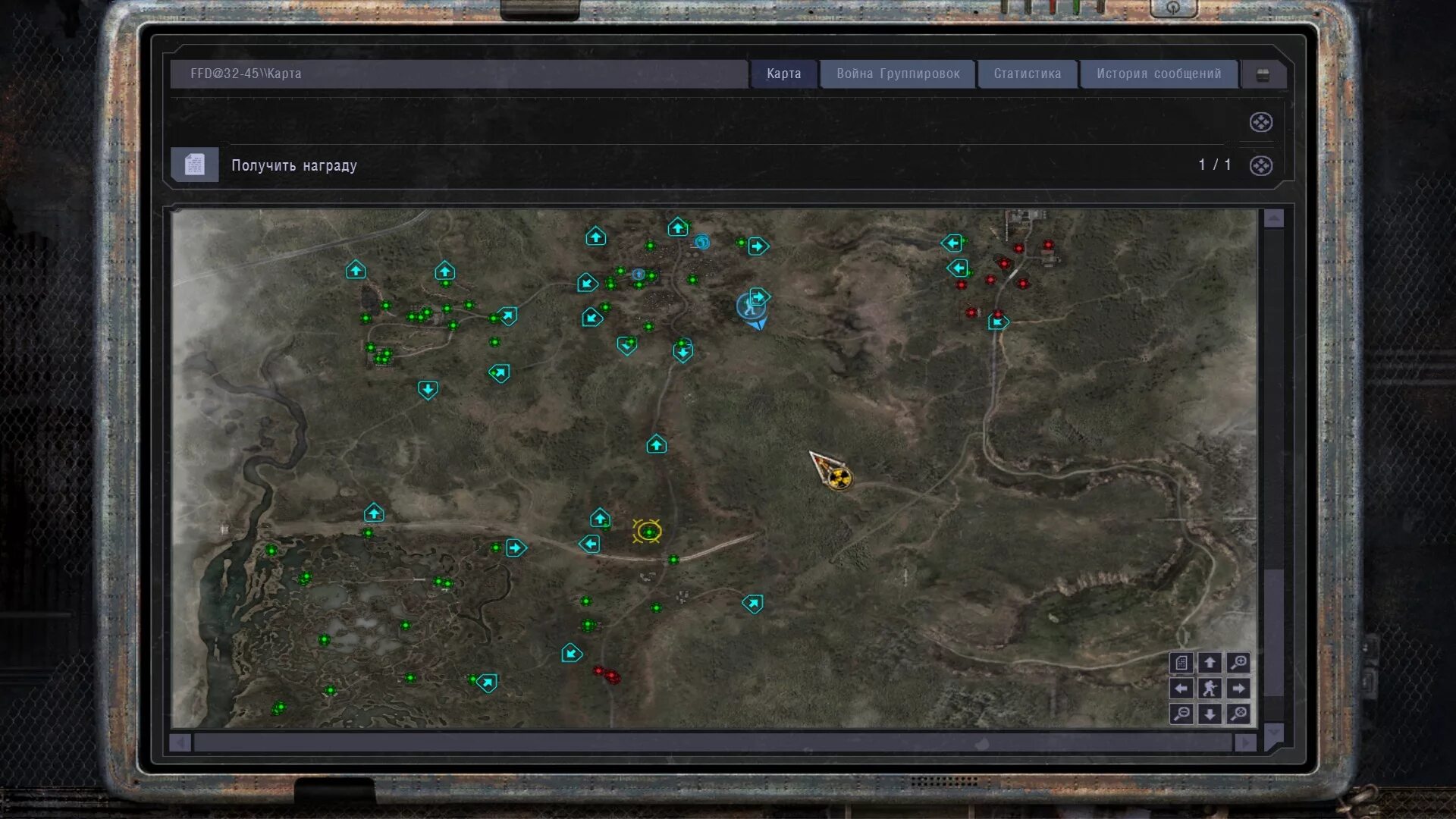The image size is (1456, 819).
Task: Open the map legend document button
Action: (x=1181, y=663)
